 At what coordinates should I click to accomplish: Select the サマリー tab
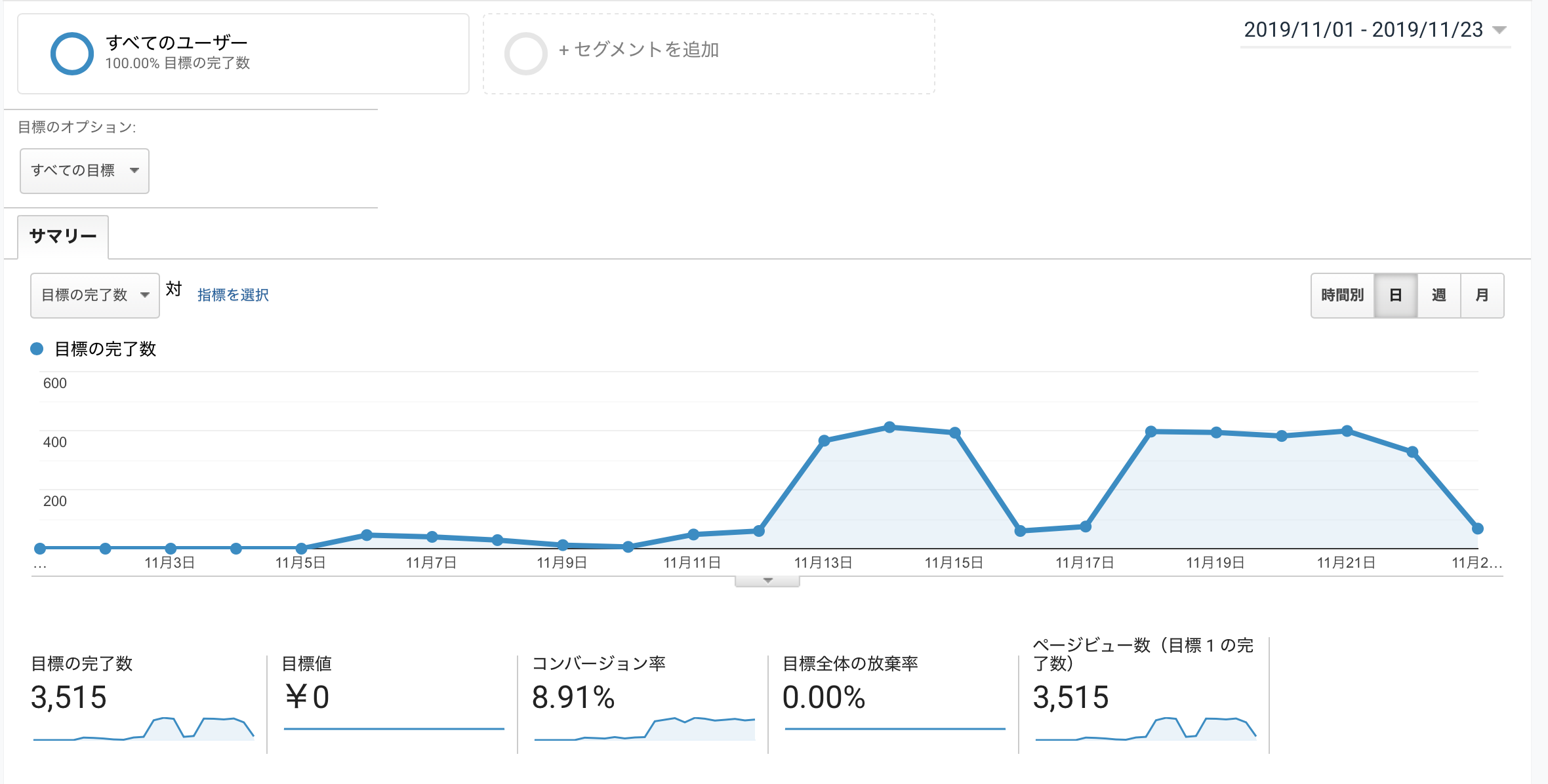63,236
